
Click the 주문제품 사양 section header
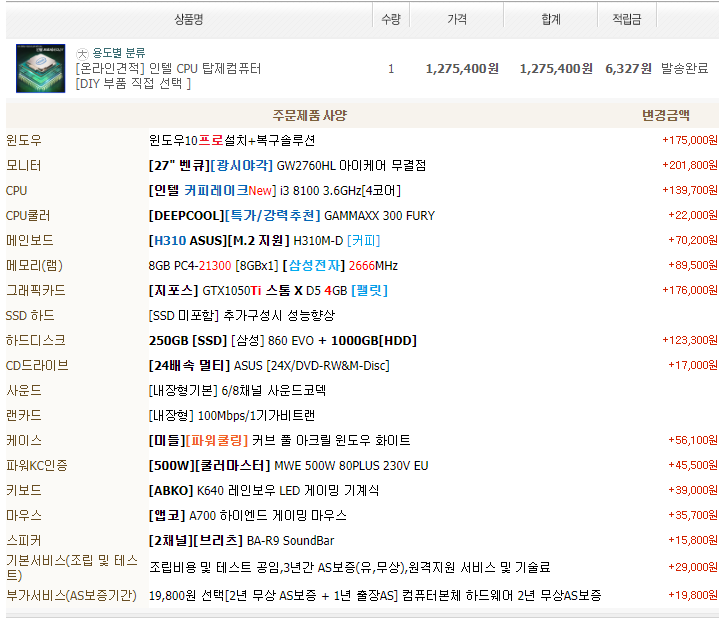coord(309,115)
